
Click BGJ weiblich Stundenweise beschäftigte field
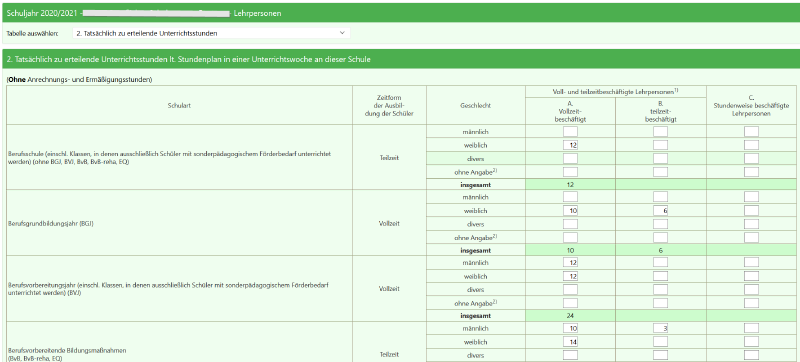pos(751,210)
